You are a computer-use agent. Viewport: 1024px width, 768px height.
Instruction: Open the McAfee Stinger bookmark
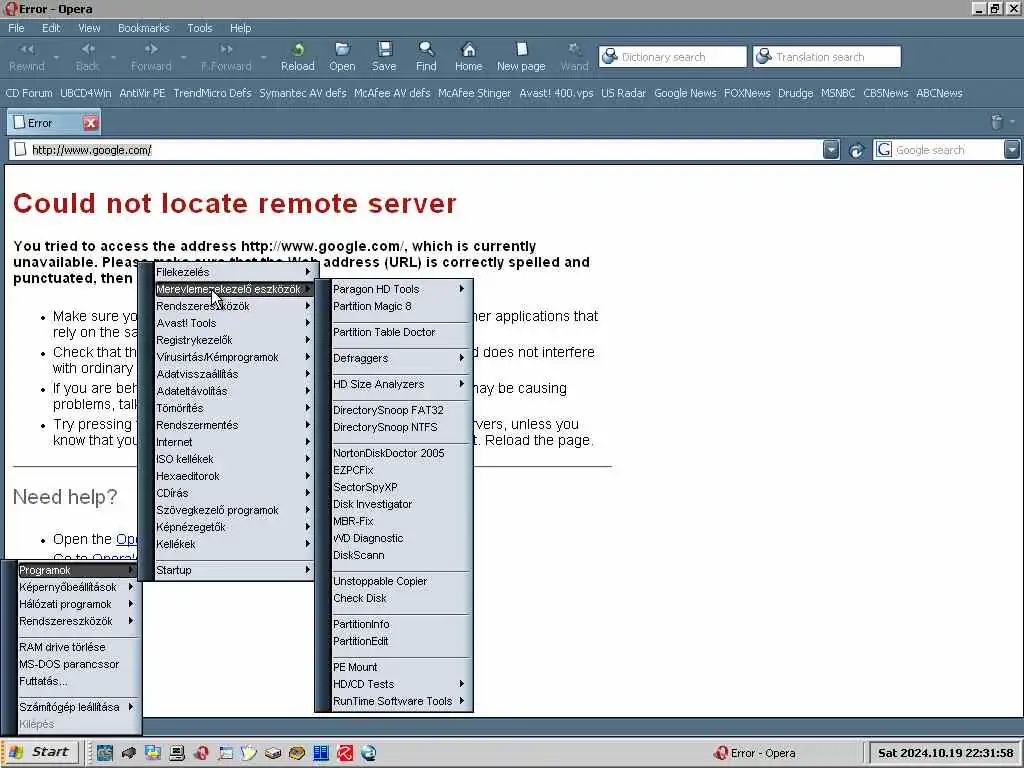click(475, 93)
